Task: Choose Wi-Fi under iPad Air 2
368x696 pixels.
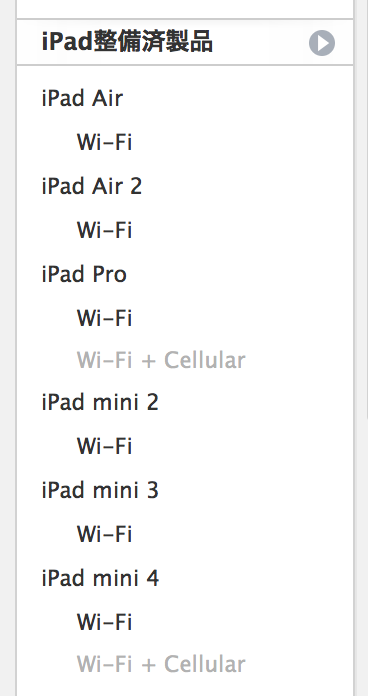Action: point(104,230)
